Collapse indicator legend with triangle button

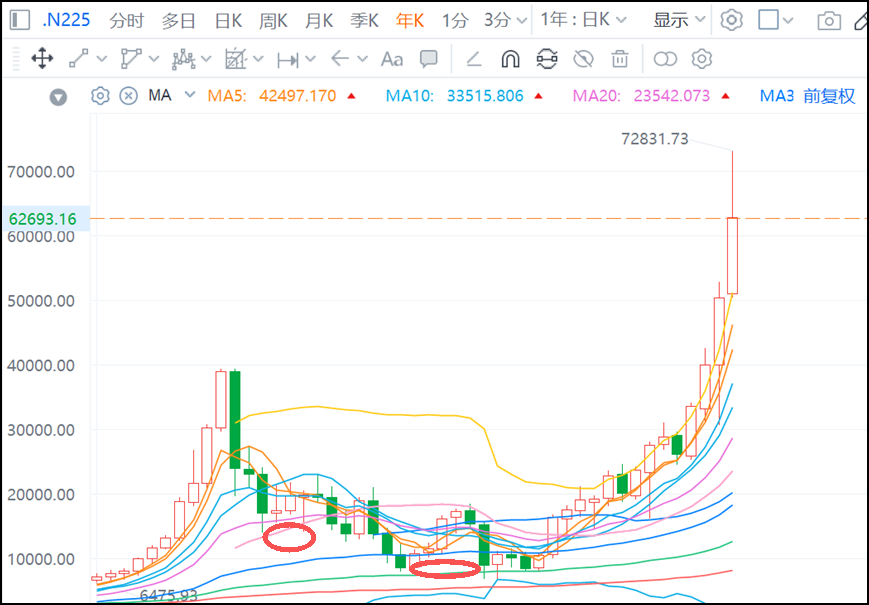coord(58,98)
